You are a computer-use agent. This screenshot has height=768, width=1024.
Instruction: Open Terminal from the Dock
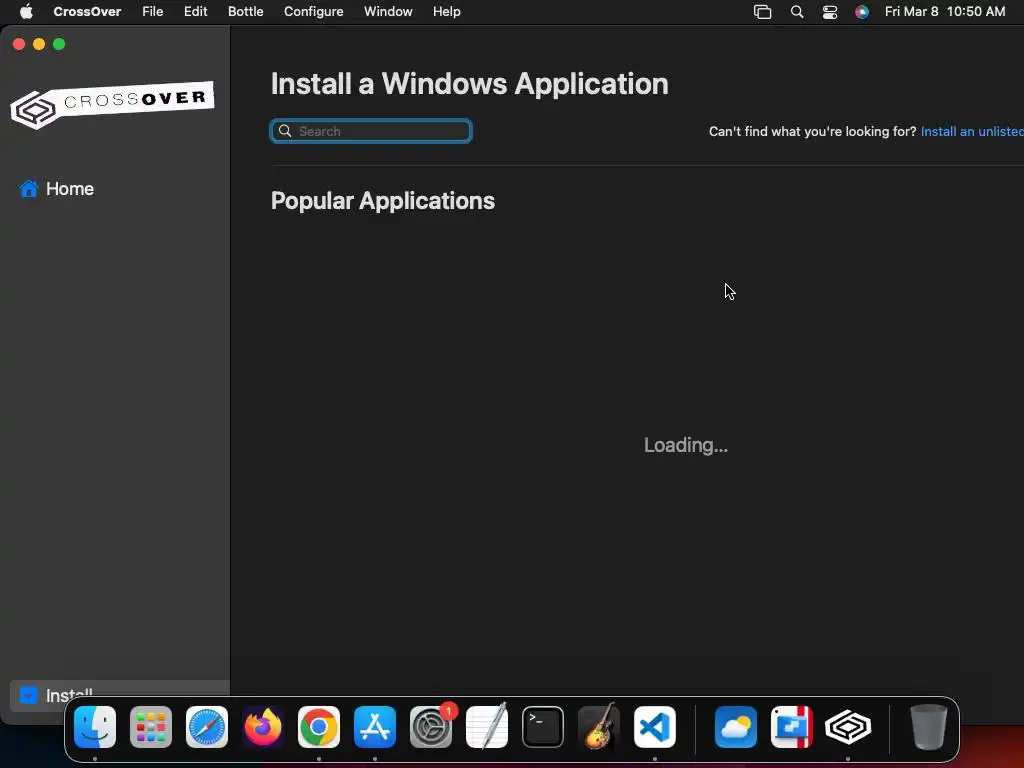pyautogui.click(x=543, y=727)
